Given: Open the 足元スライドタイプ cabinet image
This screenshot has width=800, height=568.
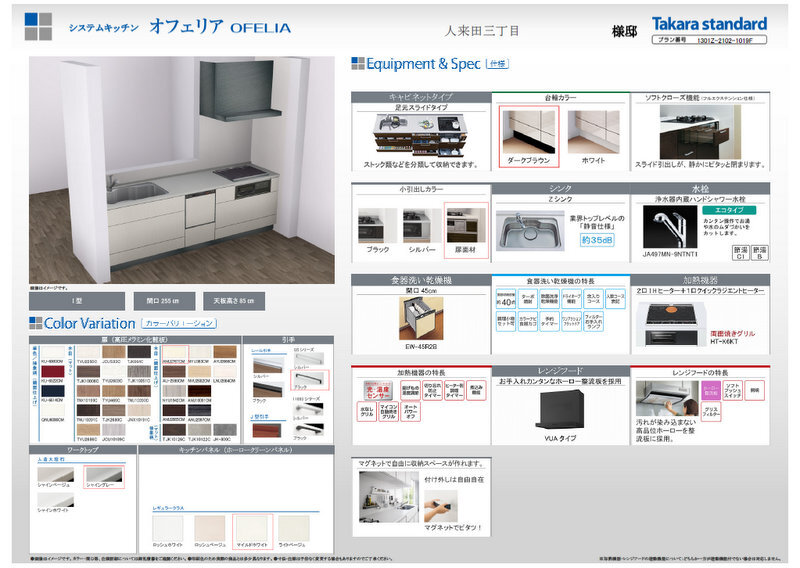Looking at the screenshot, I should (421, 135).
